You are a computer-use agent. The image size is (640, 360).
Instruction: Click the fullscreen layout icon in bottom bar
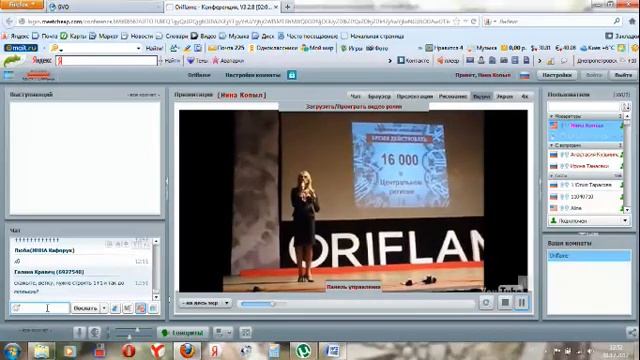(x=245, y=333)
